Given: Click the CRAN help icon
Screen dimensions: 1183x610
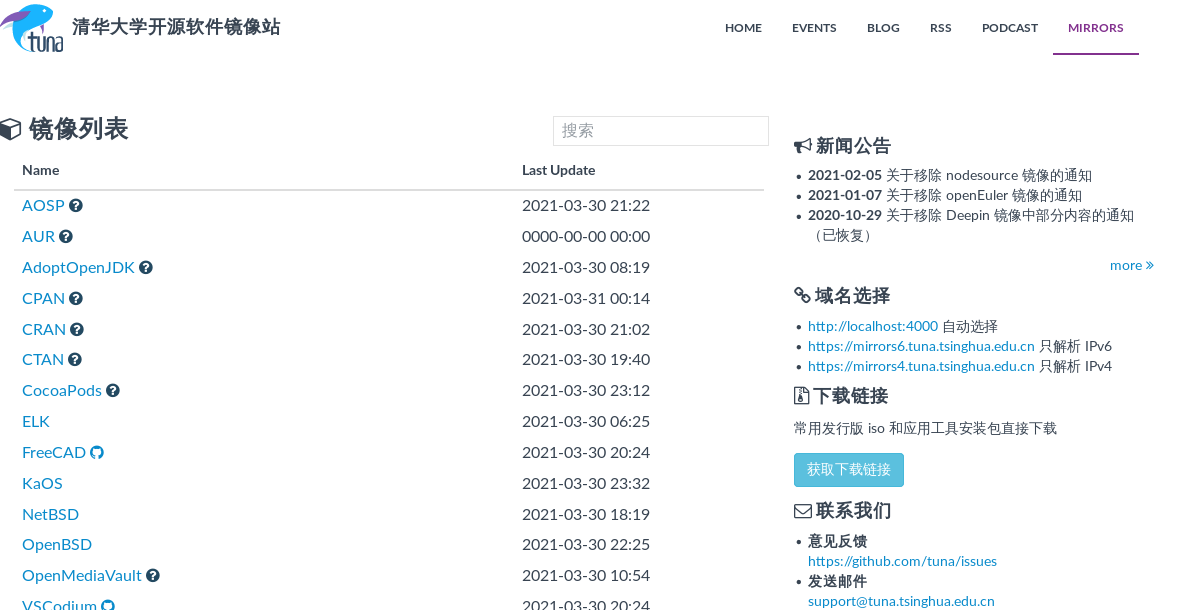Looking at the screenshot, I should [x=76, y=329].
